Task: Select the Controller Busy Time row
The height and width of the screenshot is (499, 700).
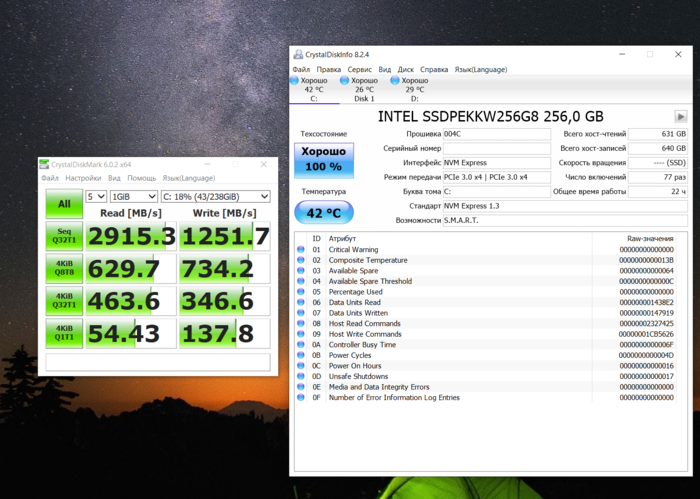Action: (485, 345)
